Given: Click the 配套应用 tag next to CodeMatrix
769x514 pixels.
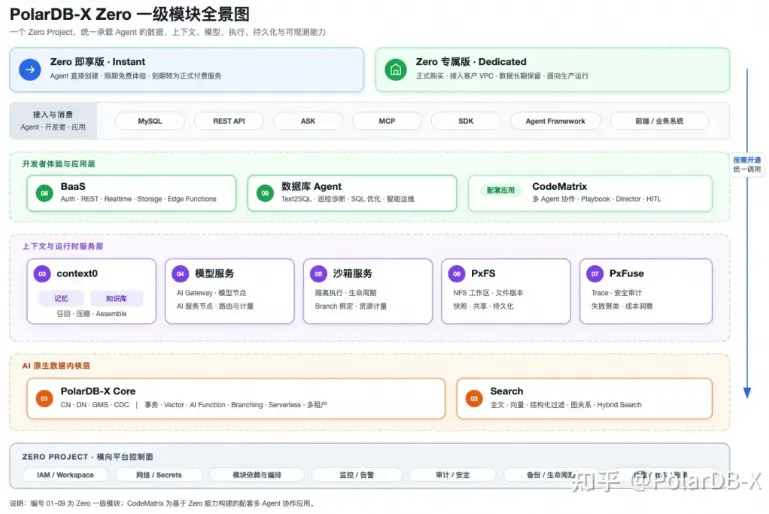Looking at the screenshot, I should click(501, 190).
